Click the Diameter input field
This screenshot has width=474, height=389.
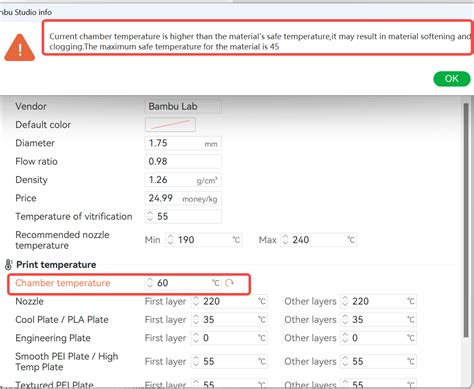(183, 143)
